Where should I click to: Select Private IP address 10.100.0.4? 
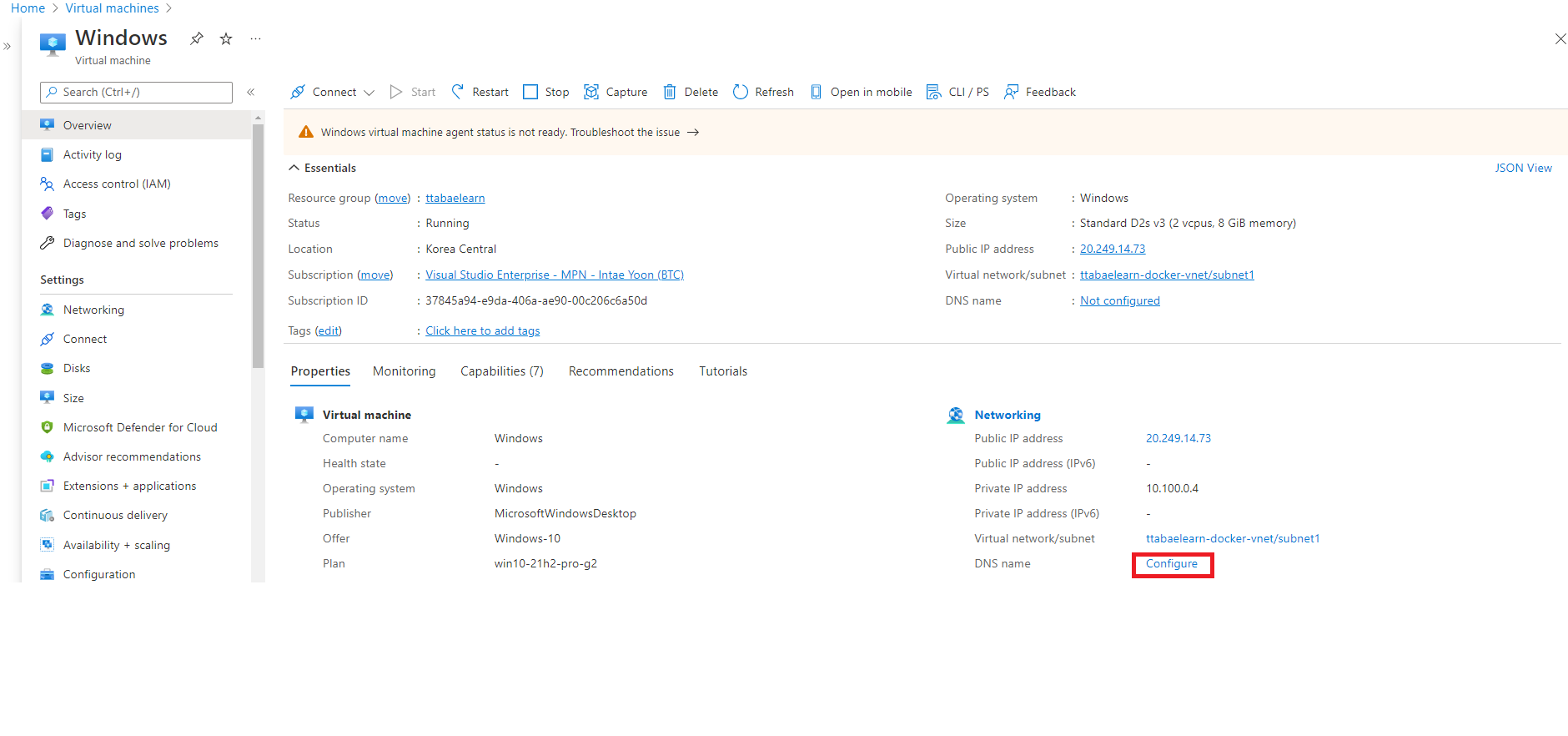(x=1172, y=488)
